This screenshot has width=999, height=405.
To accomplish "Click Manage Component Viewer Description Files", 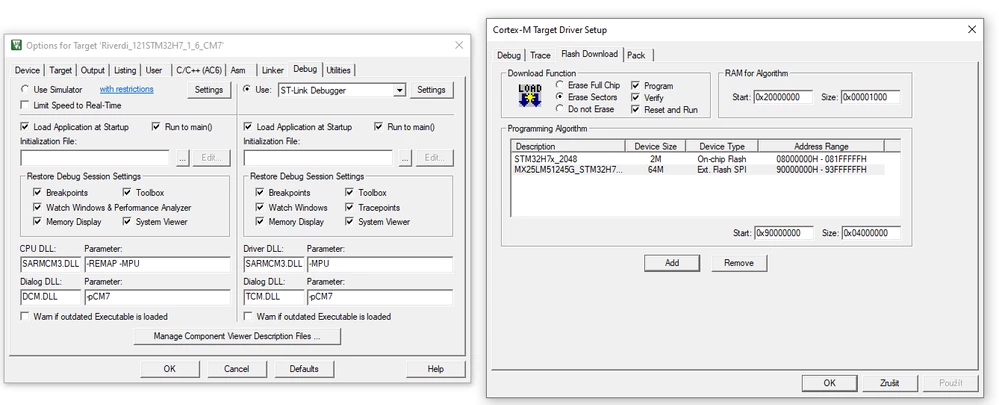I will pyautogui.click(x=237, y=336).
